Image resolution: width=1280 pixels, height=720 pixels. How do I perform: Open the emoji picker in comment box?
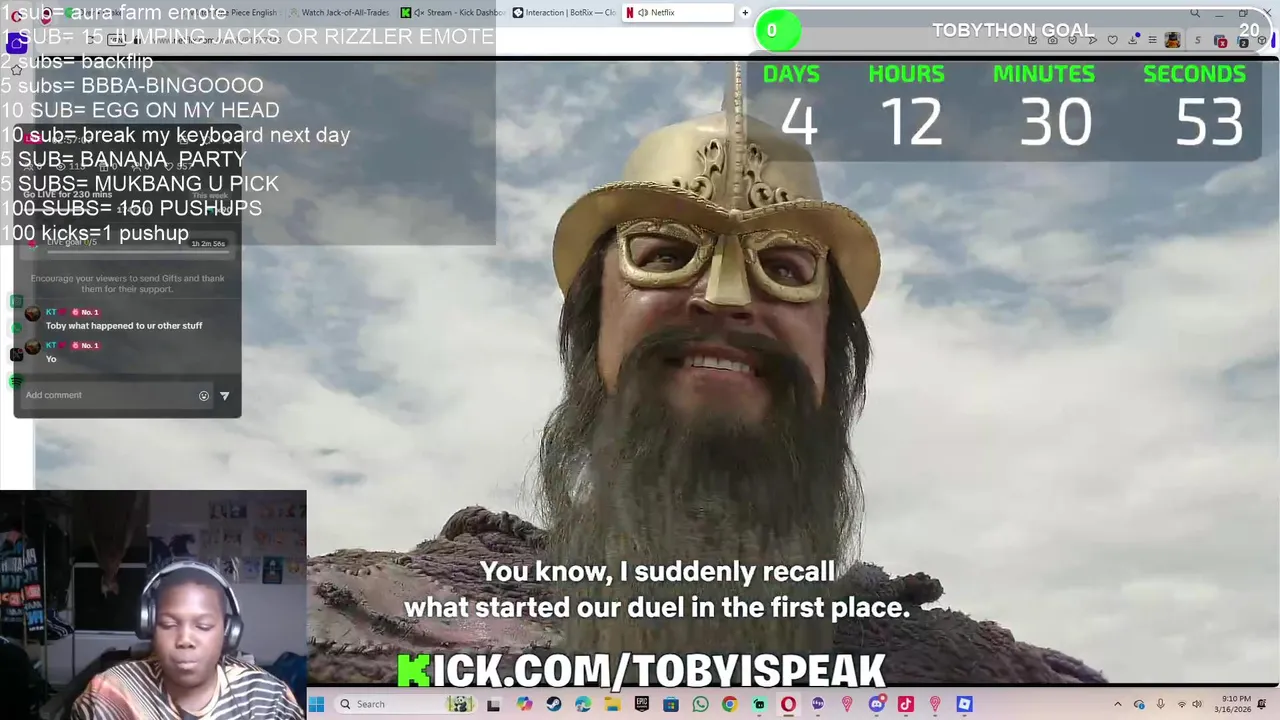click(x=204, y=396)
